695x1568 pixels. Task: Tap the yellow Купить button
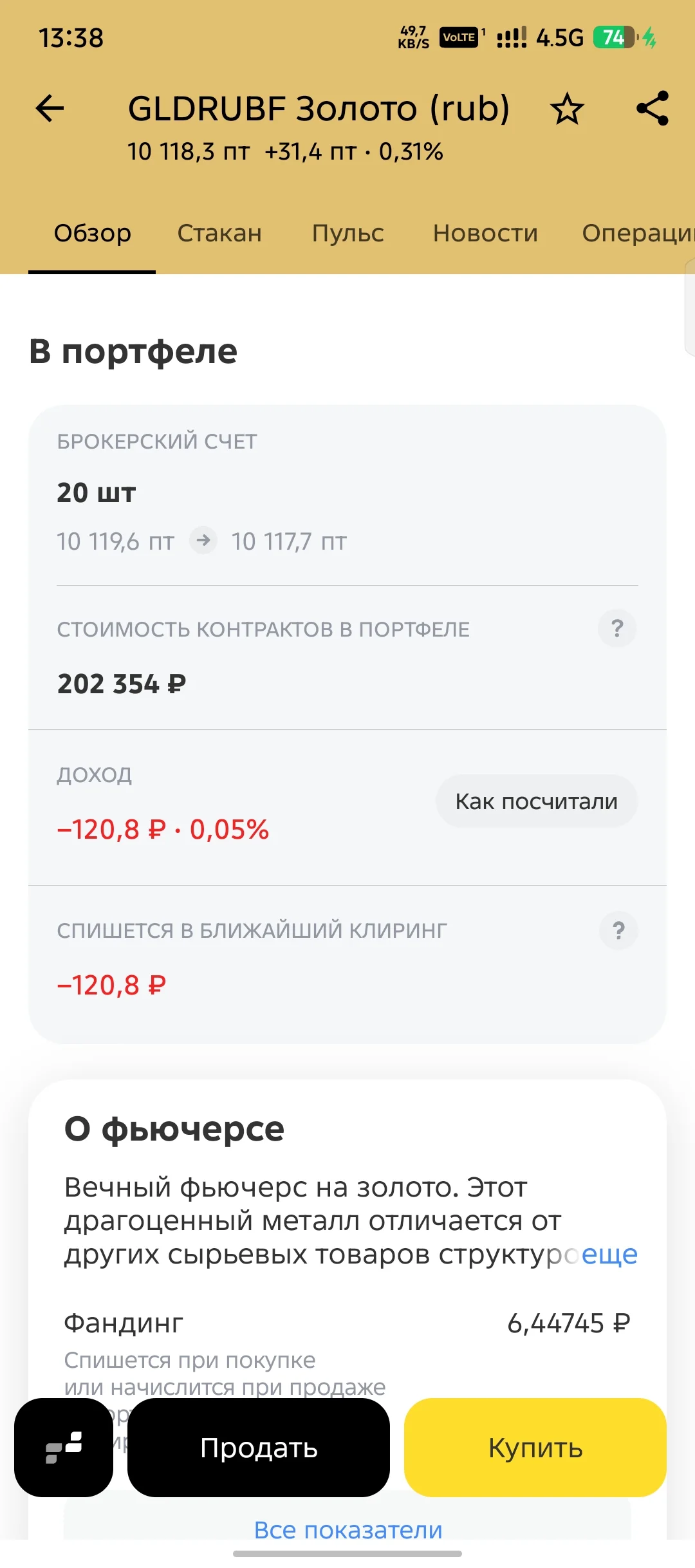535,1447
